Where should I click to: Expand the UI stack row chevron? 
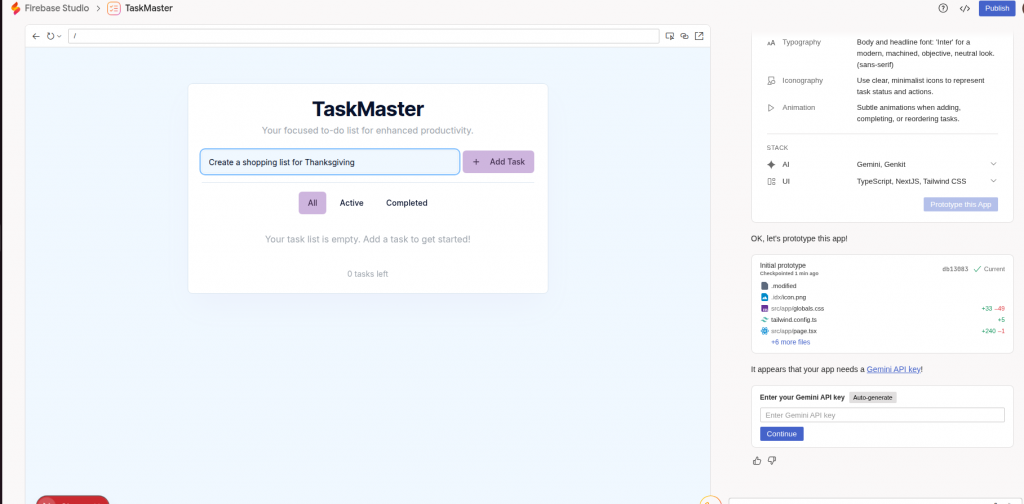click(993, 181)
